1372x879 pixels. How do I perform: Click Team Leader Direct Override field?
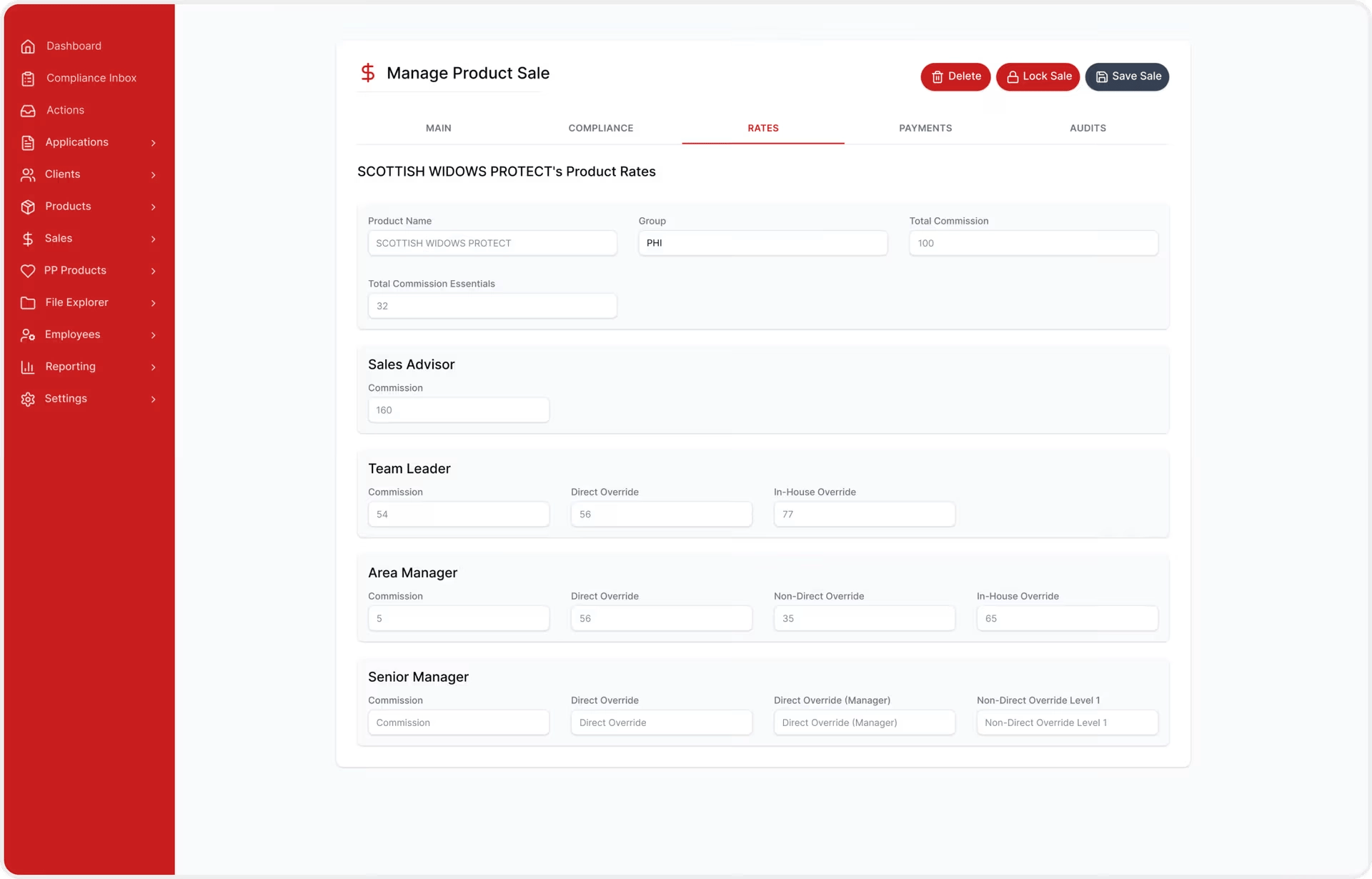pyautogui.click(x=662, y=515)
